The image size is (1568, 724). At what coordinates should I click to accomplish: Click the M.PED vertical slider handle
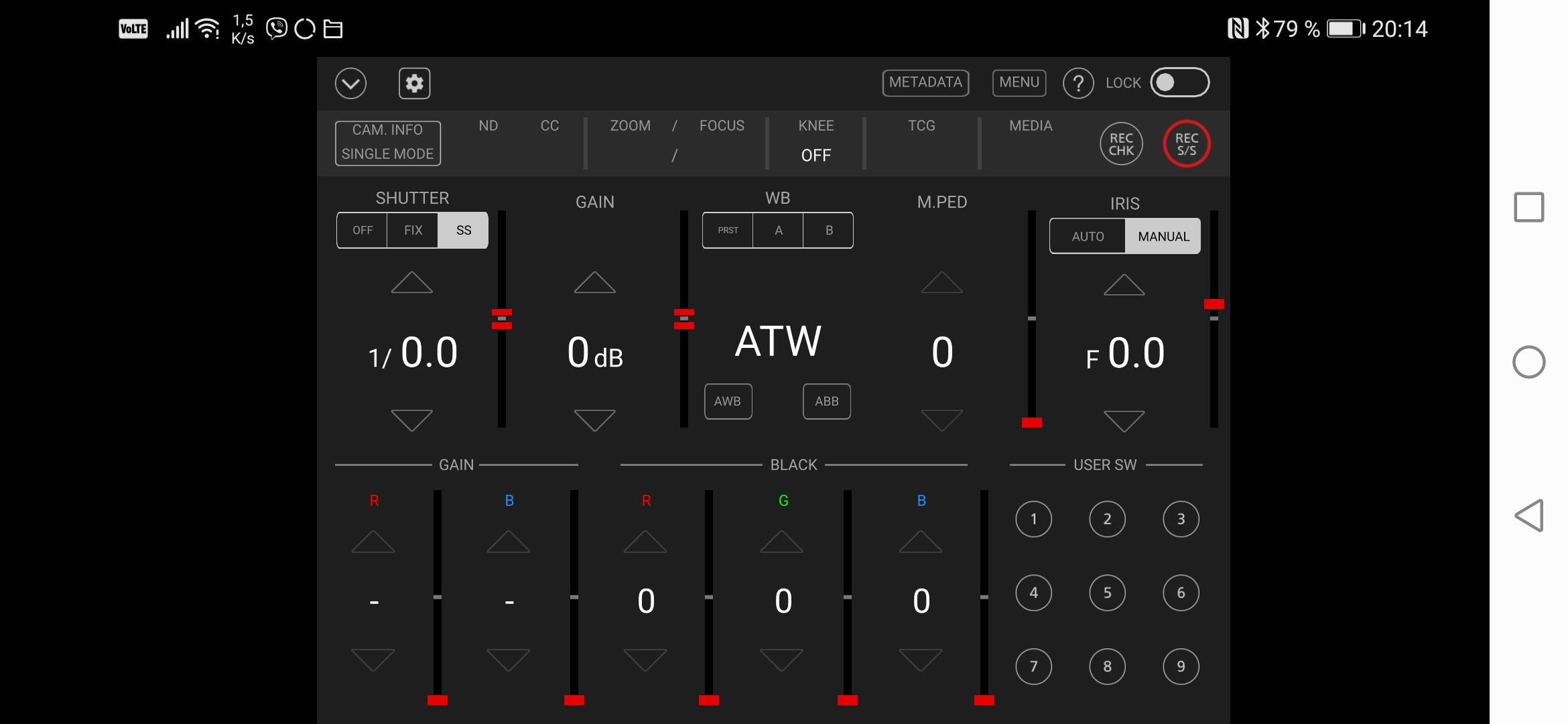(1031, 422)
